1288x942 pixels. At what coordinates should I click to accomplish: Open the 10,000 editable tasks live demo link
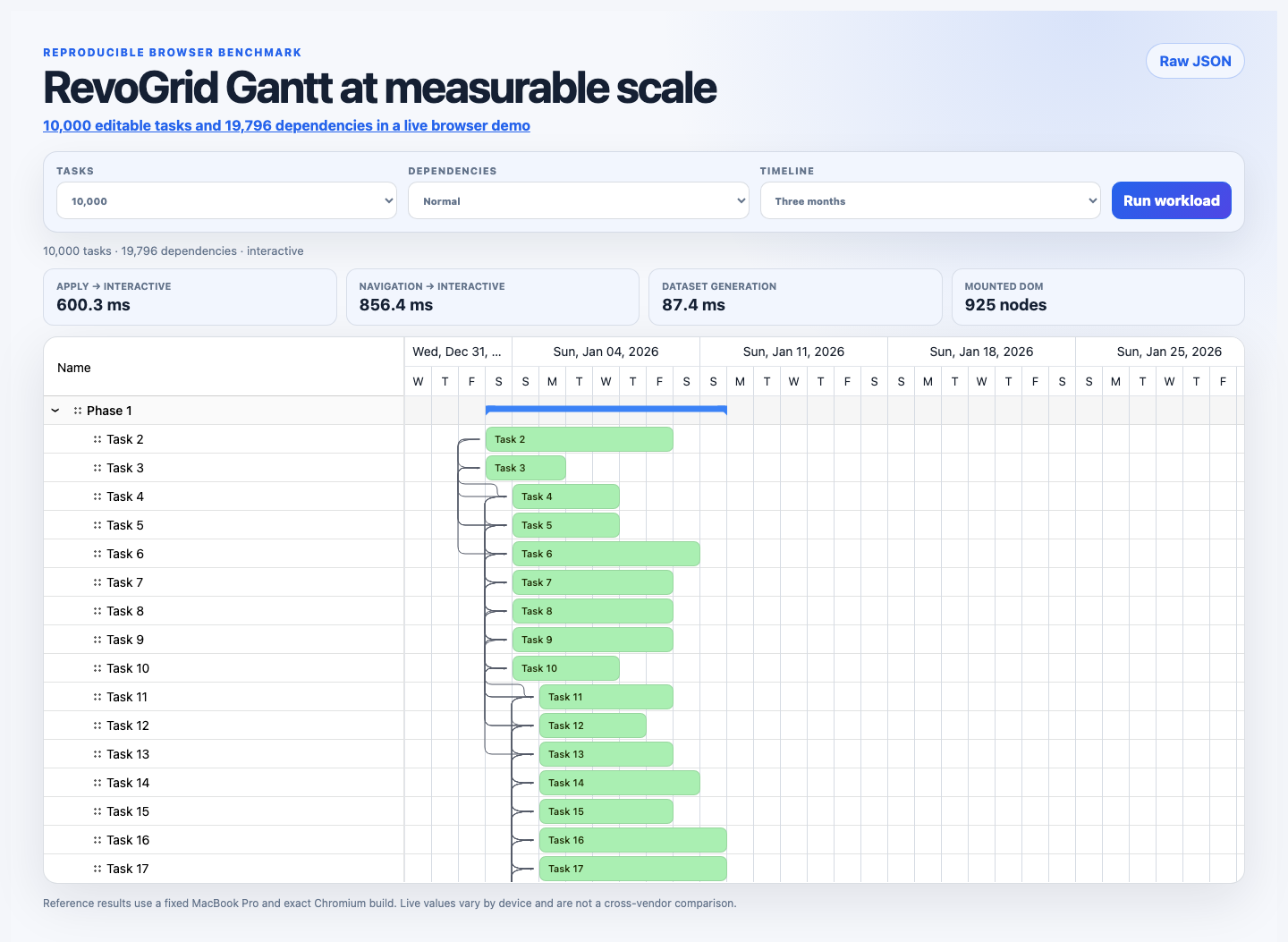(286, 125)
